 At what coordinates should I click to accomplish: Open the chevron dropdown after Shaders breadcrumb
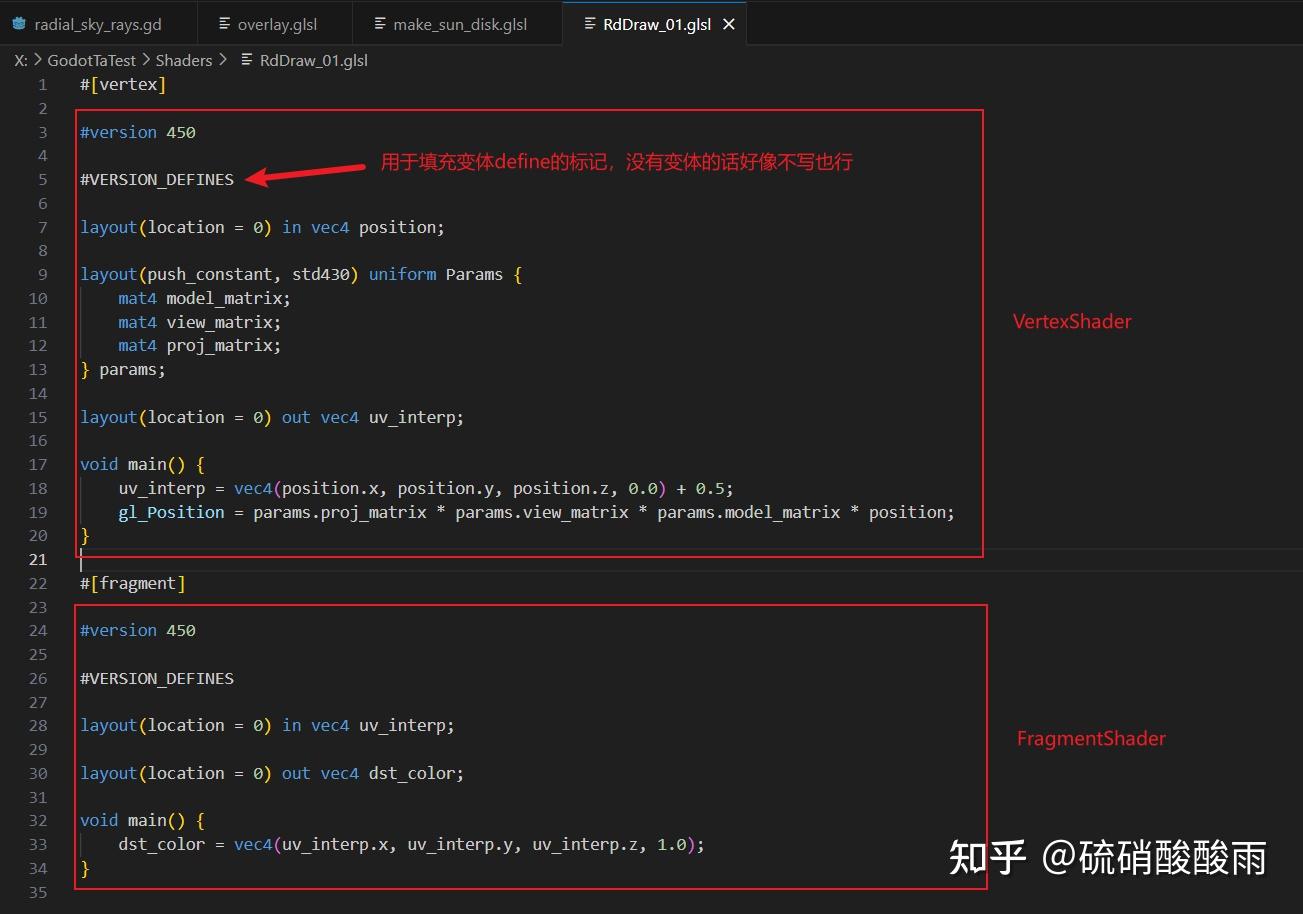coord(222,60)
